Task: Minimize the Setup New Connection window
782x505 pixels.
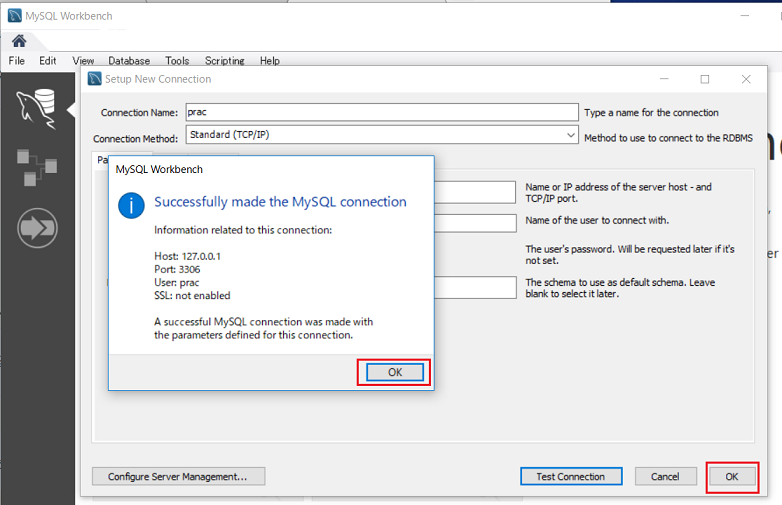Action: (664, 79)
